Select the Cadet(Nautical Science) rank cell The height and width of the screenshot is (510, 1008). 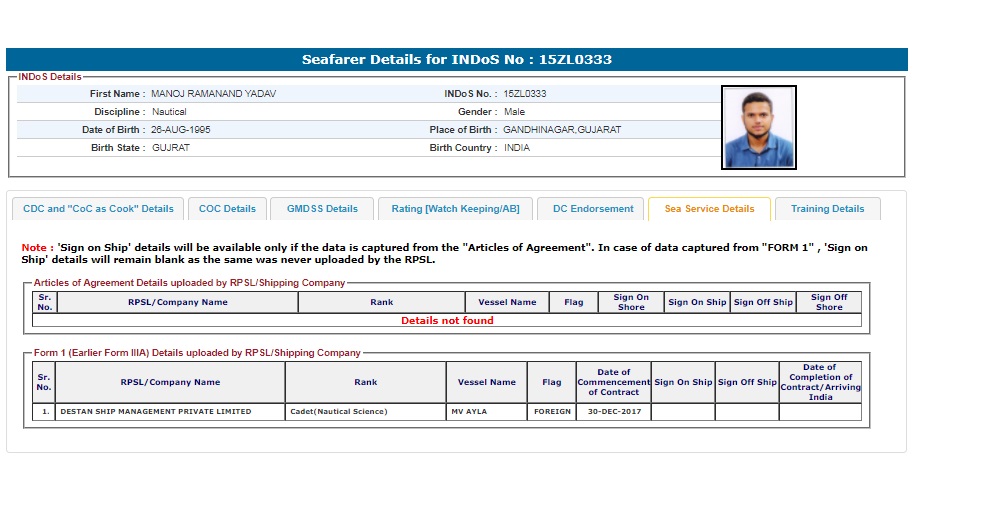338,411
